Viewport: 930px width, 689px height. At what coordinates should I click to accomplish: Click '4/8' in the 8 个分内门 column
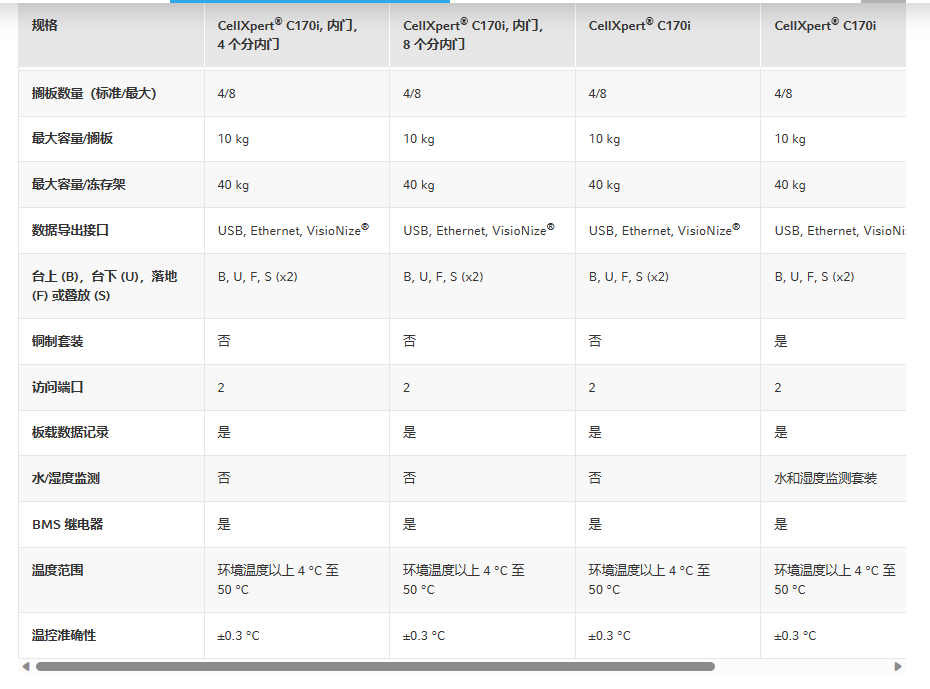point(412,94)
